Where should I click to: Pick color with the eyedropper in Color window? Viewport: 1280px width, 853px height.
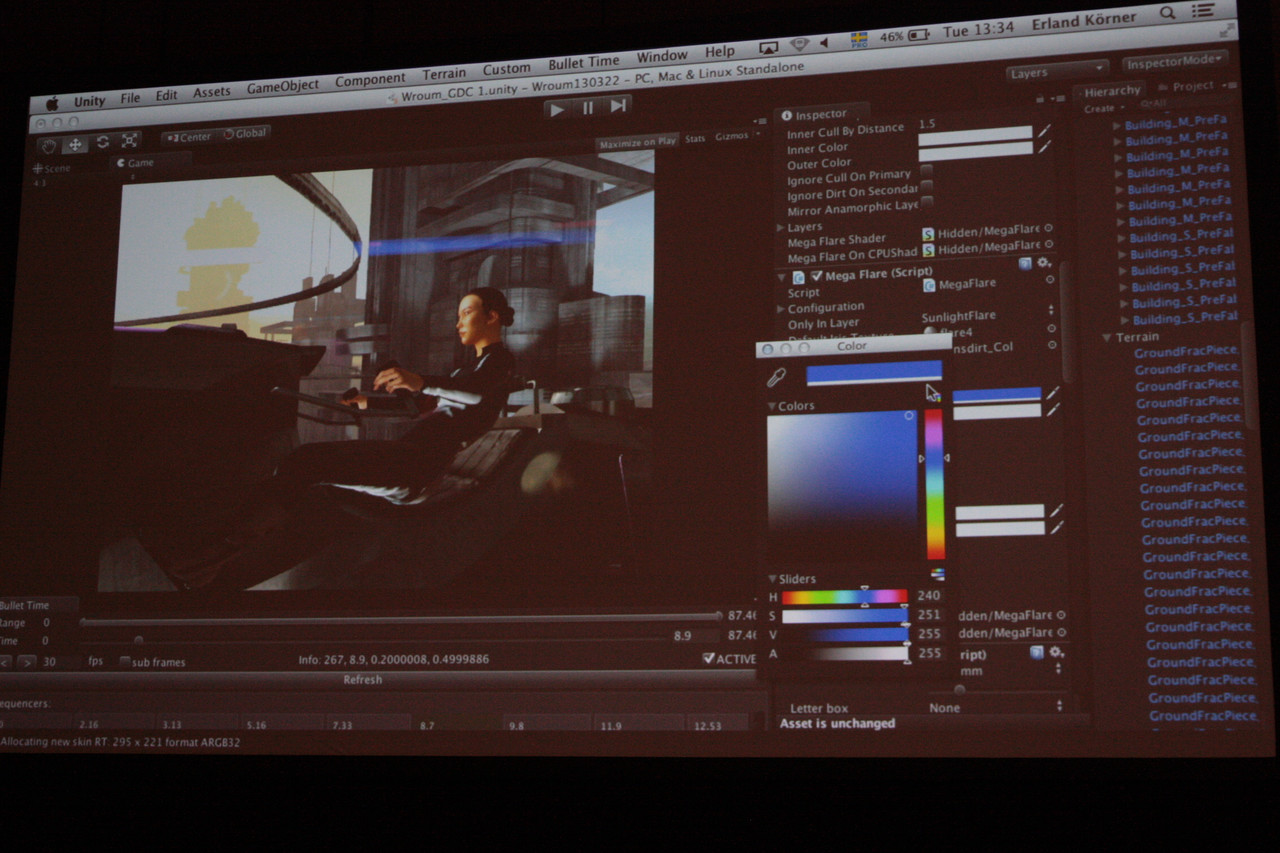pos(776,377)
